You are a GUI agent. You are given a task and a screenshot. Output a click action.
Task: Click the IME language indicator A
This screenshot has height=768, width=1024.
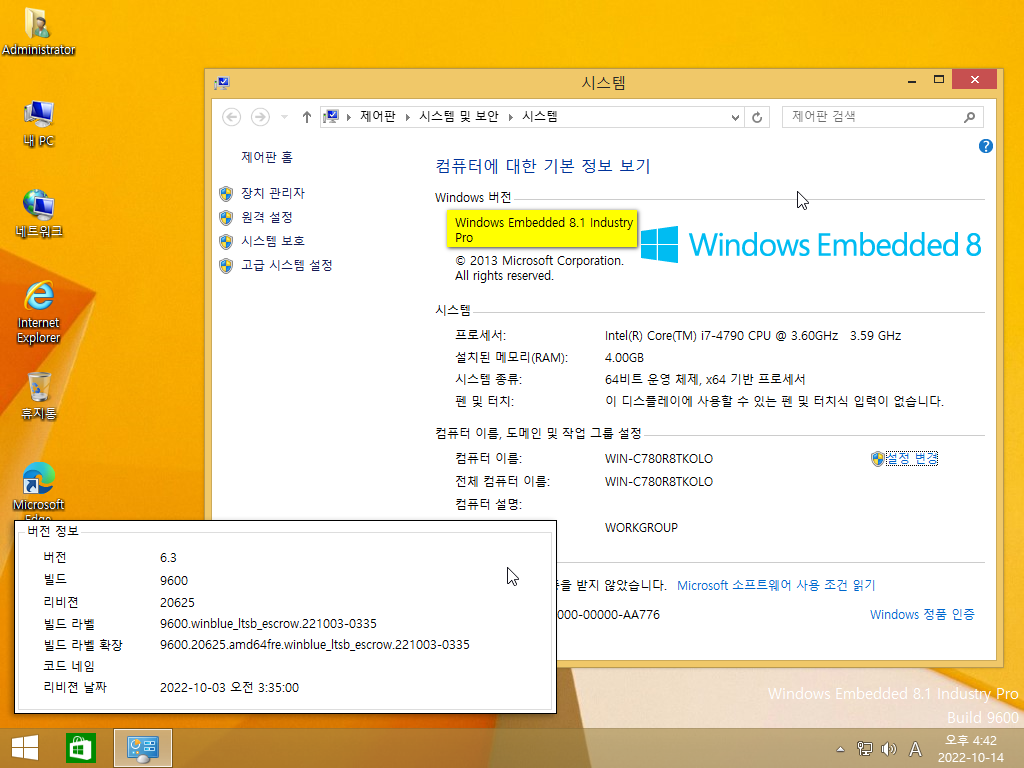coord(916,749)
